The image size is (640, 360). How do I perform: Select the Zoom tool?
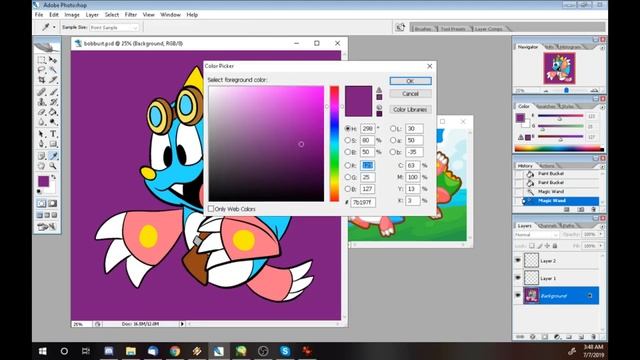point(53,166)
